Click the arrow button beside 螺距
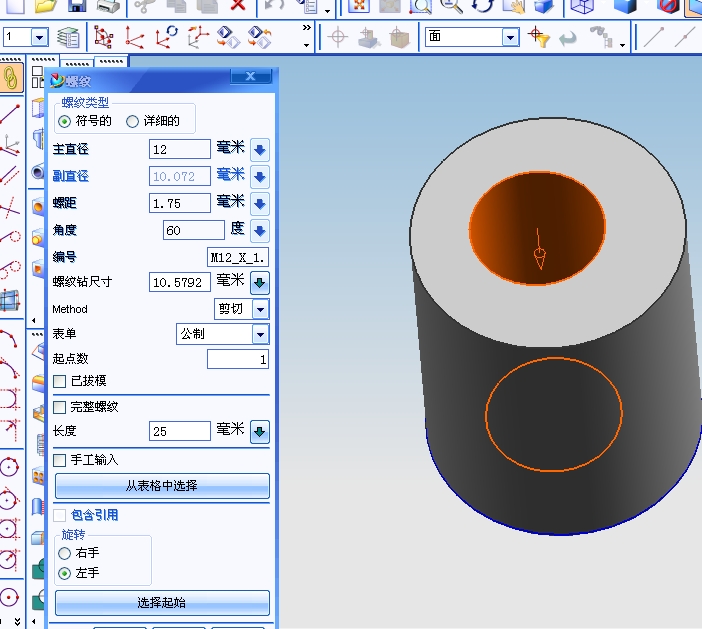702x629 pixels. click(260, 204)
